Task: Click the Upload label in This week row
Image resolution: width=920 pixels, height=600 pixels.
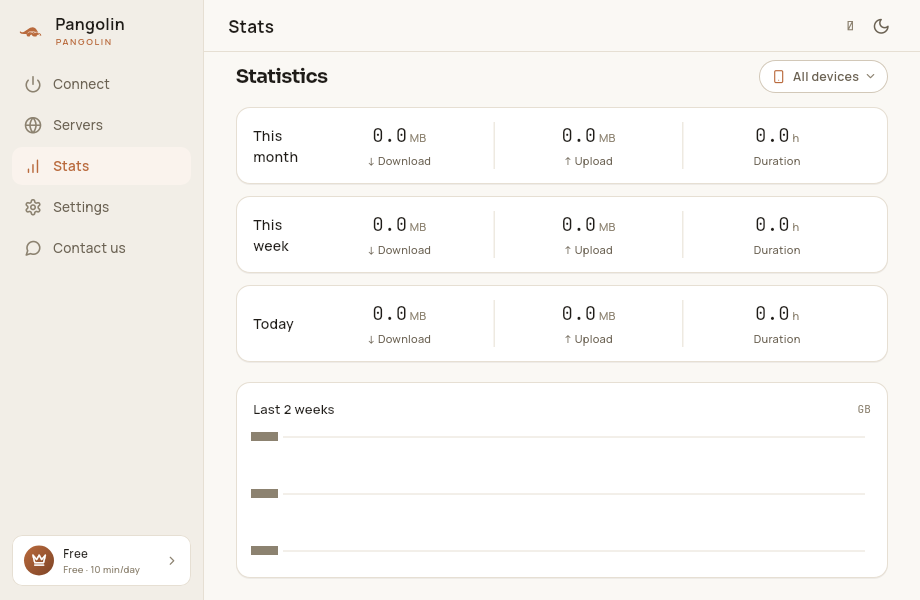Action: pyautogui.click(x=588, y=250)
